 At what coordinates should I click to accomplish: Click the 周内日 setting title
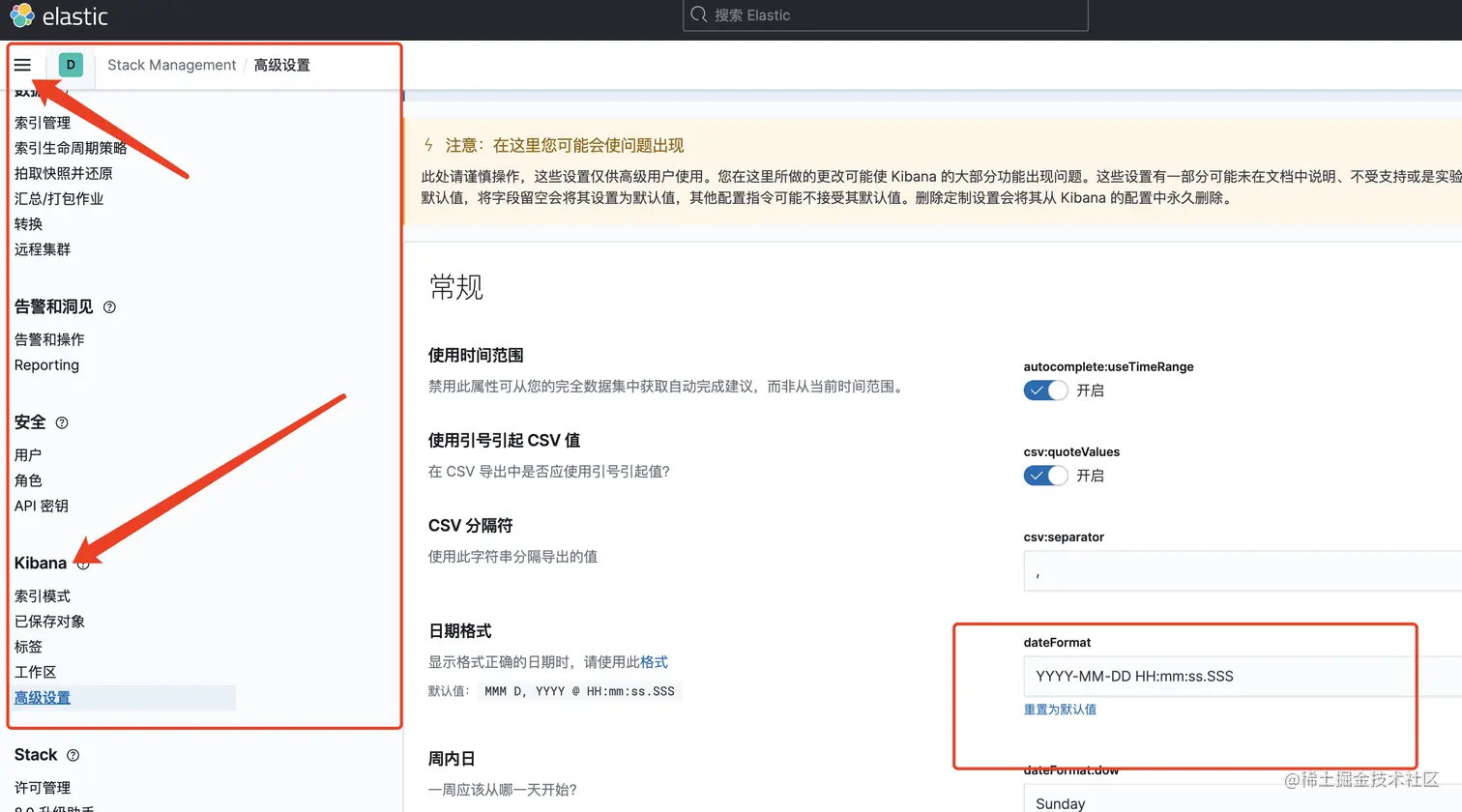[x=452, y=759]
